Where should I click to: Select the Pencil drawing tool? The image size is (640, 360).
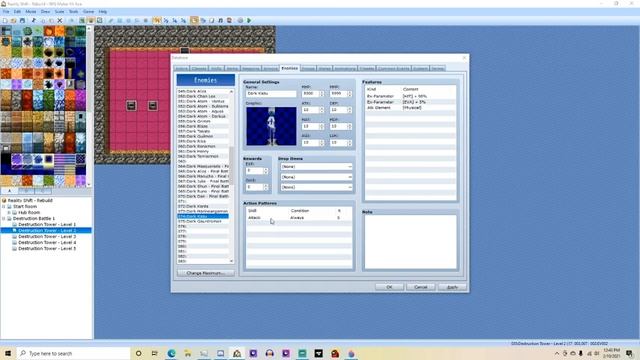pos(111,20)
